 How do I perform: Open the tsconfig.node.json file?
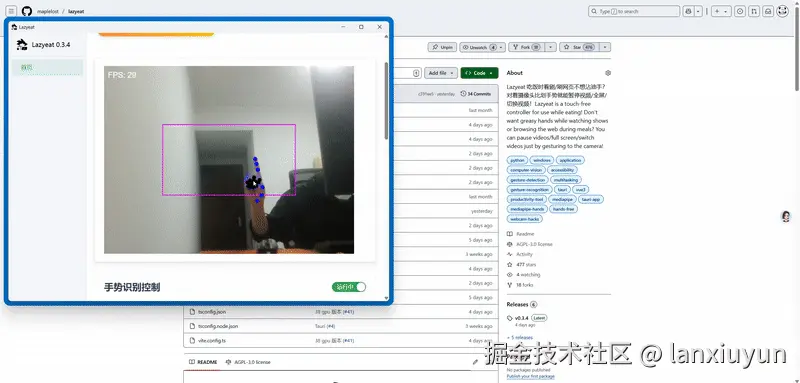(x=218, y=326)
